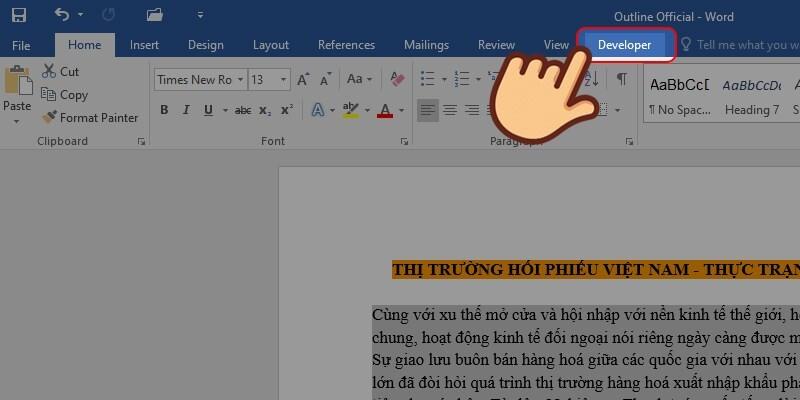
Task: Click the Open folder icon in the quick access toolbar
Action: coord(155,15)
